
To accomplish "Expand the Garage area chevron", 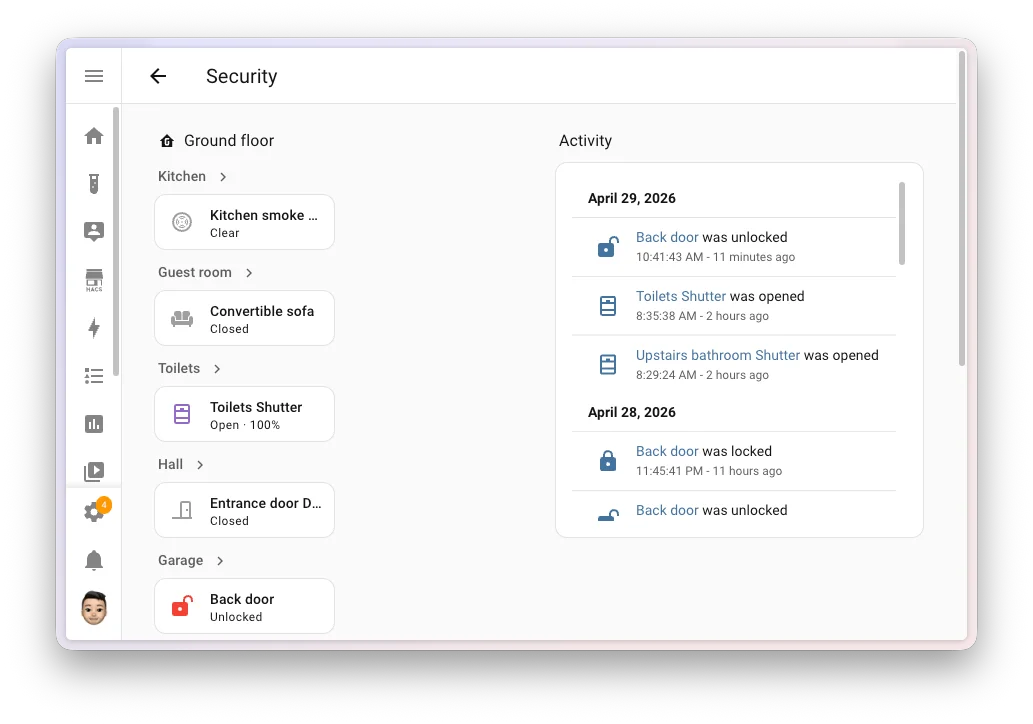I will (220, 561).
